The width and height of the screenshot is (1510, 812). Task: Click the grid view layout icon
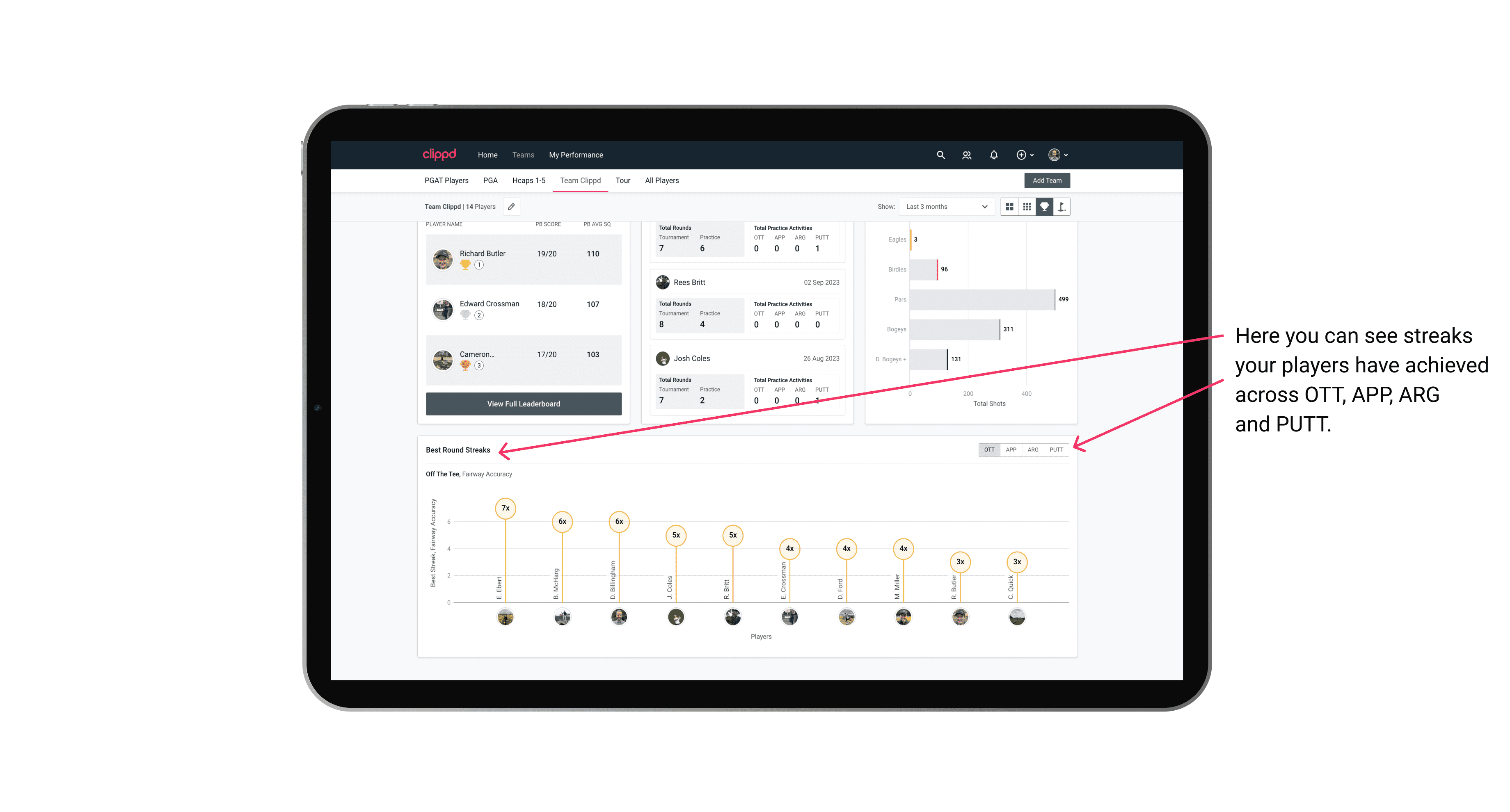(x=1009, y=207)
